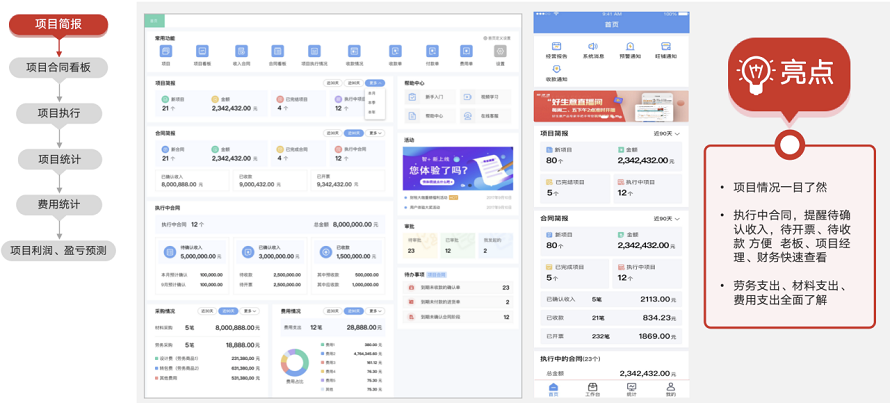Expand 近90天 dropdown in mobile 项目简报

tap(666, 133)
